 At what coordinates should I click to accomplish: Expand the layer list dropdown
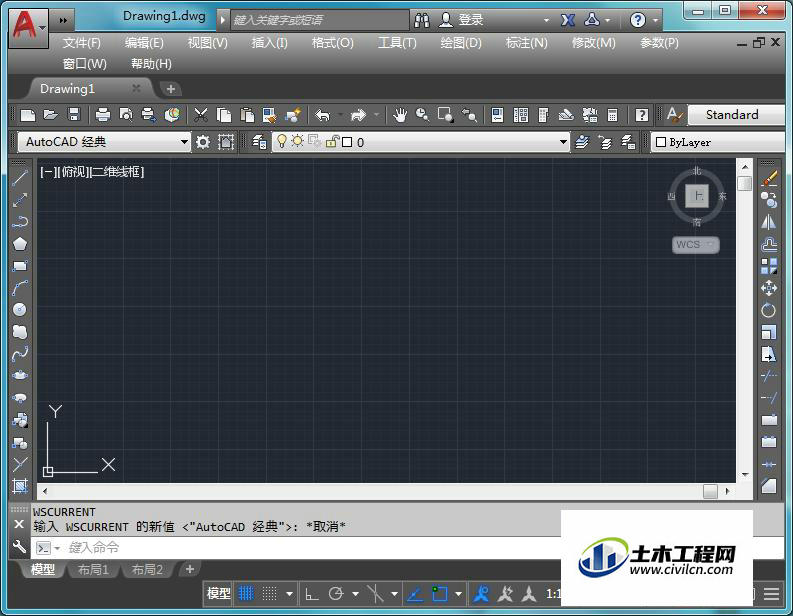point(563,142)
